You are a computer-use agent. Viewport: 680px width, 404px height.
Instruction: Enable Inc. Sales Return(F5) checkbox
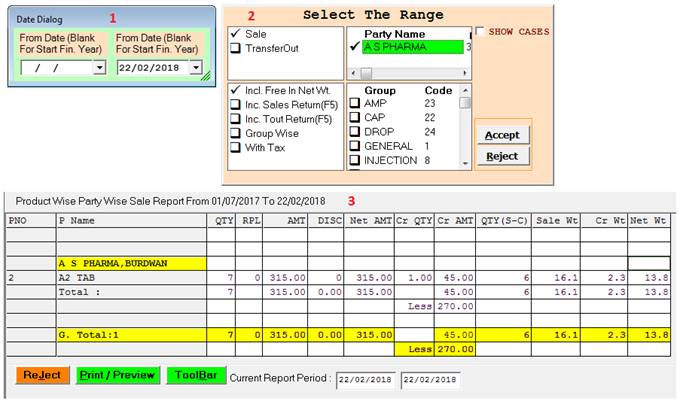coord(236,104)
